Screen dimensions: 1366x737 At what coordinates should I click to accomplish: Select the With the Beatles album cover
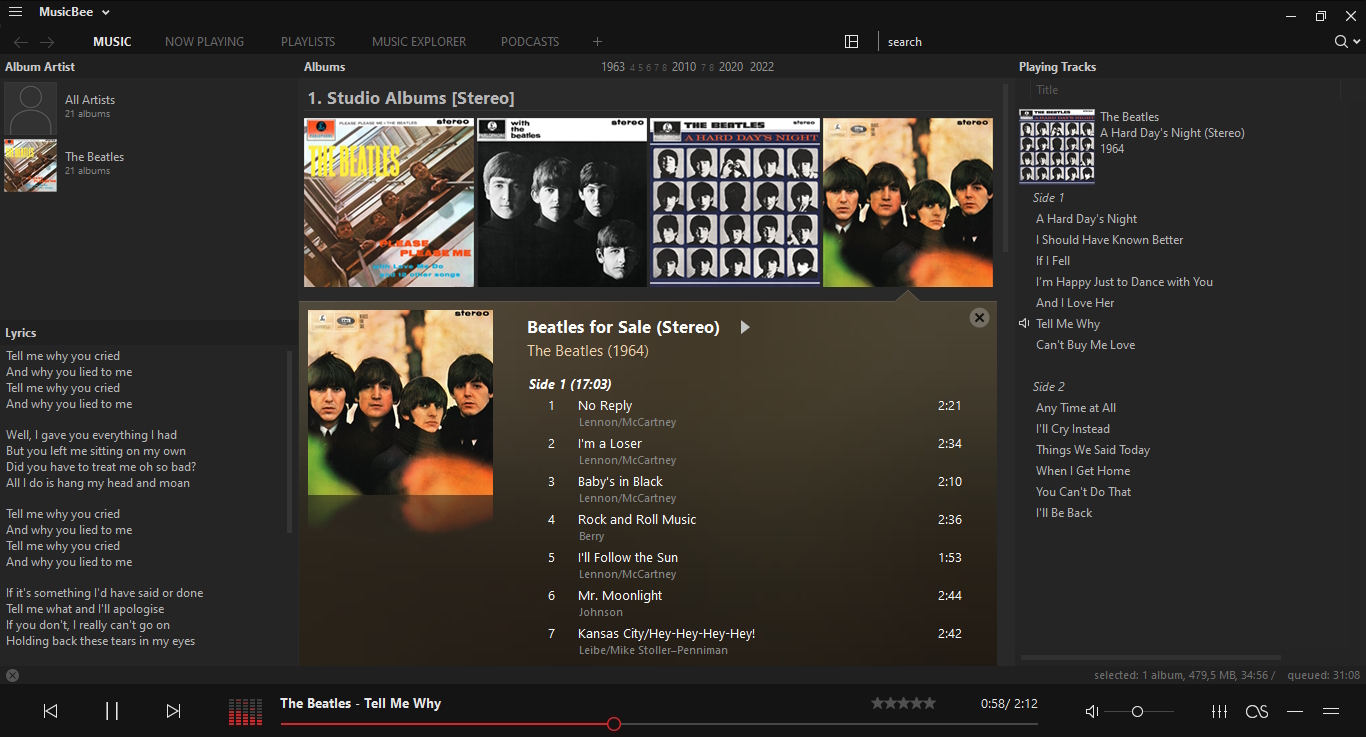point(562,202)
